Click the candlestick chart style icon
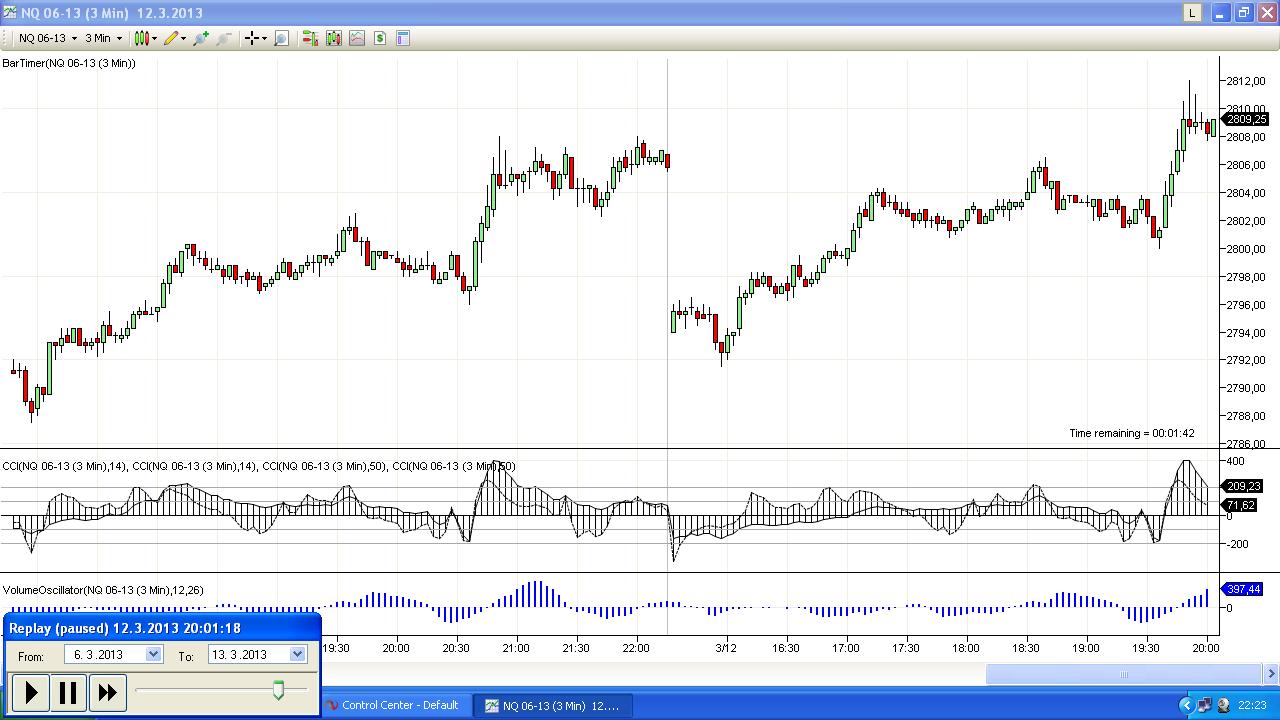The height and width of the screenshot is (720, 1280). click(141, 38)
